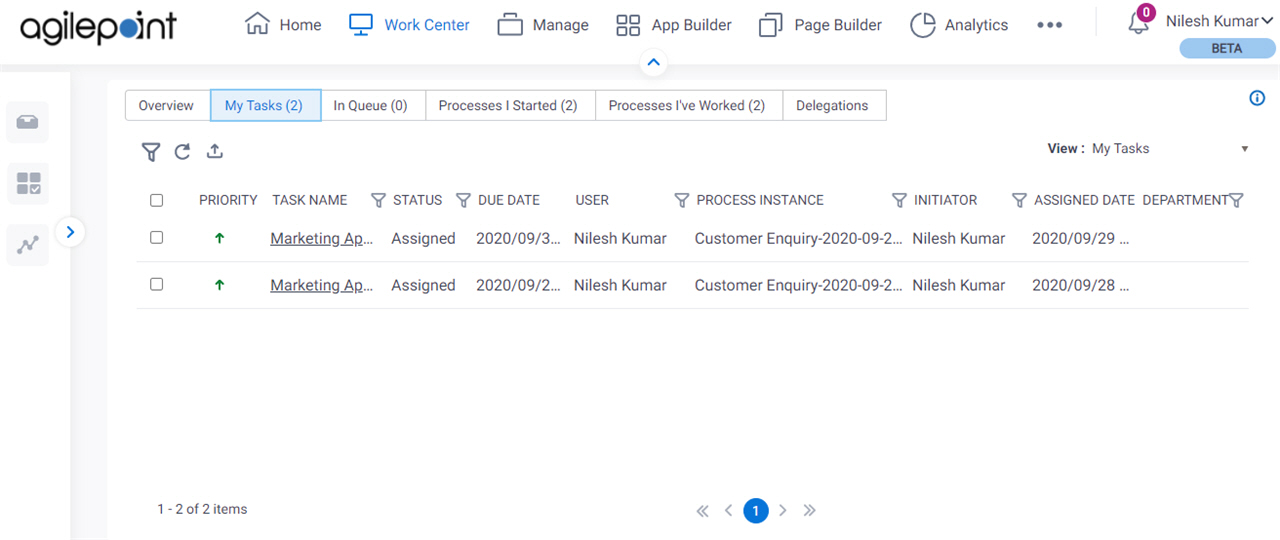Switch to Overview tab

166,105
